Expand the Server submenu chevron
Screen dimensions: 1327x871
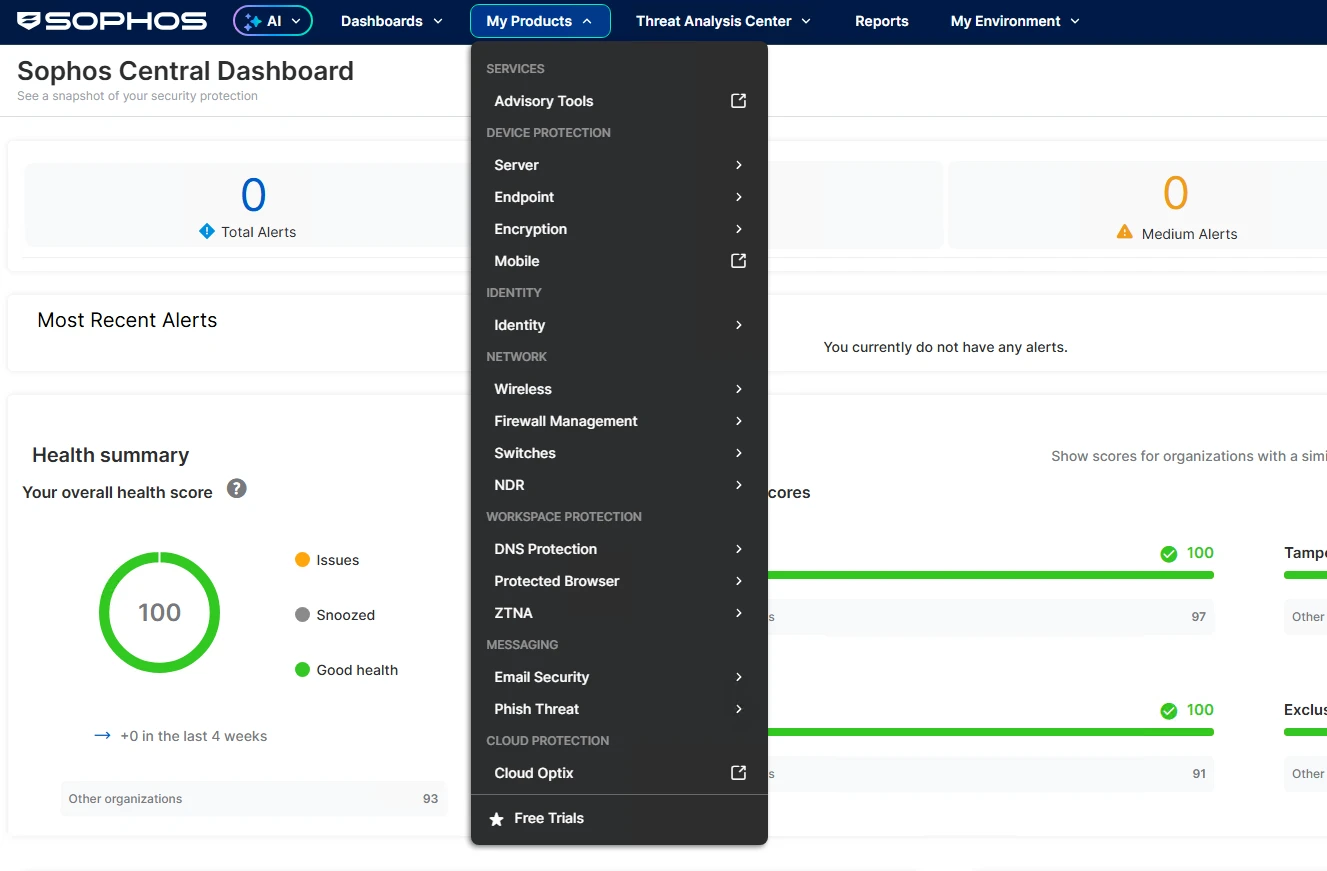739,165
